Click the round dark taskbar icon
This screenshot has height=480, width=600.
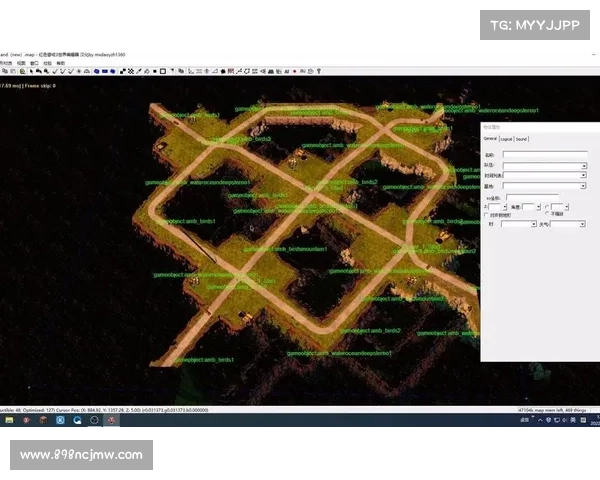click(95, 420)
